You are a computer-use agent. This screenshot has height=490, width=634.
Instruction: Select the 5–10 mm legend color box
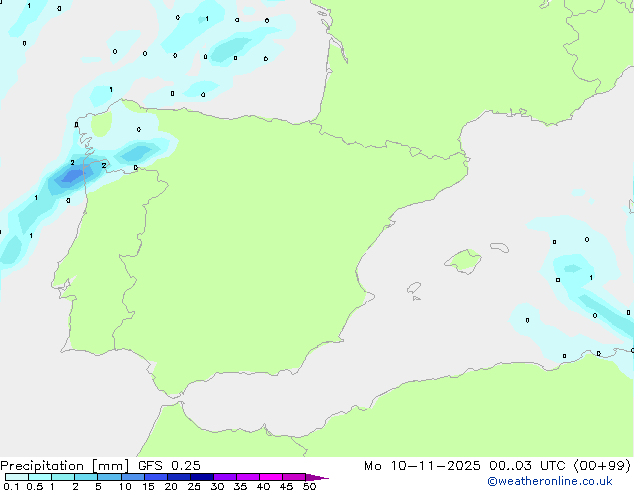109,477
